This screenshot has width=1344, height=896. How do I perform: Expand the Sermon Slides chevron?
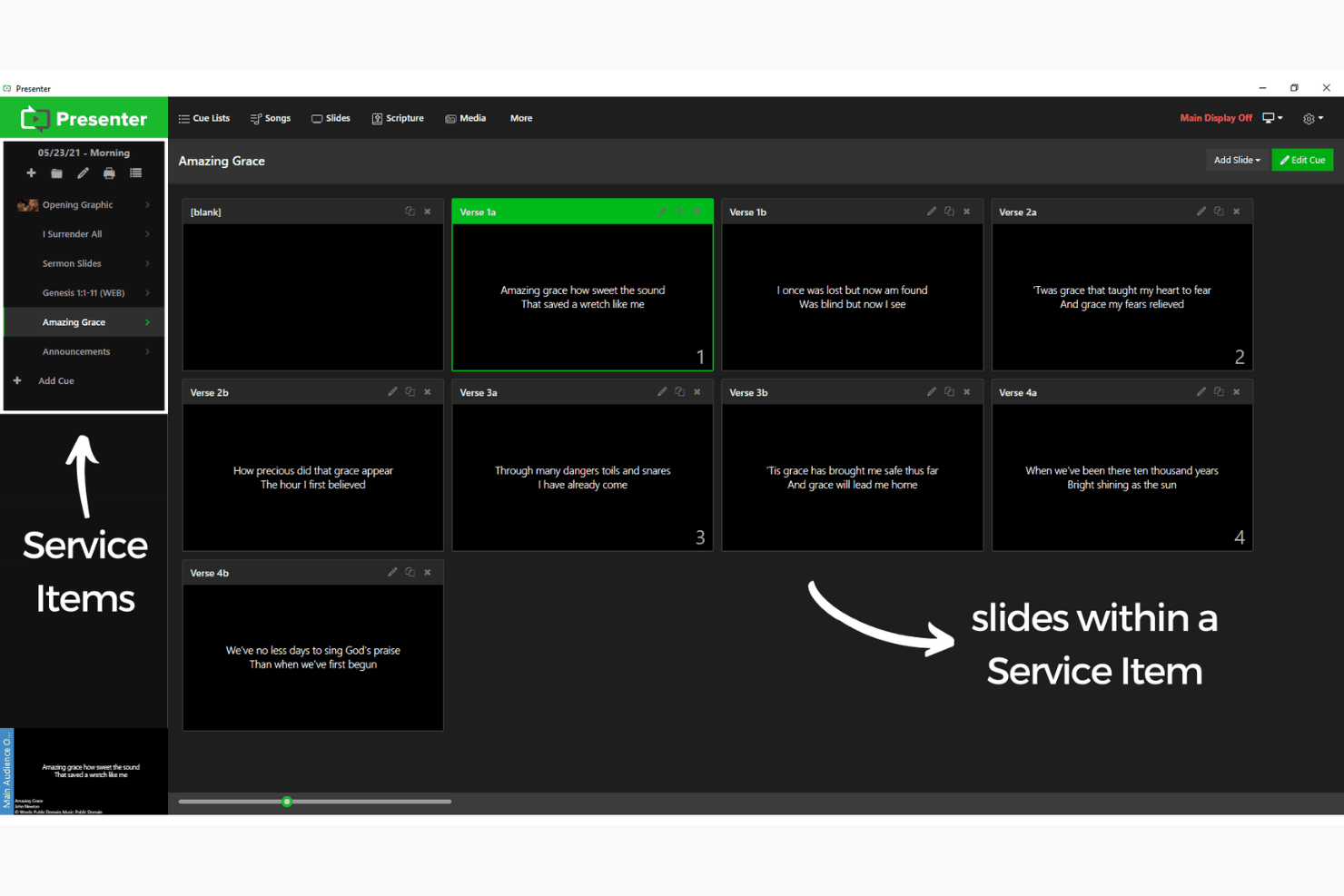coord(147,263)
